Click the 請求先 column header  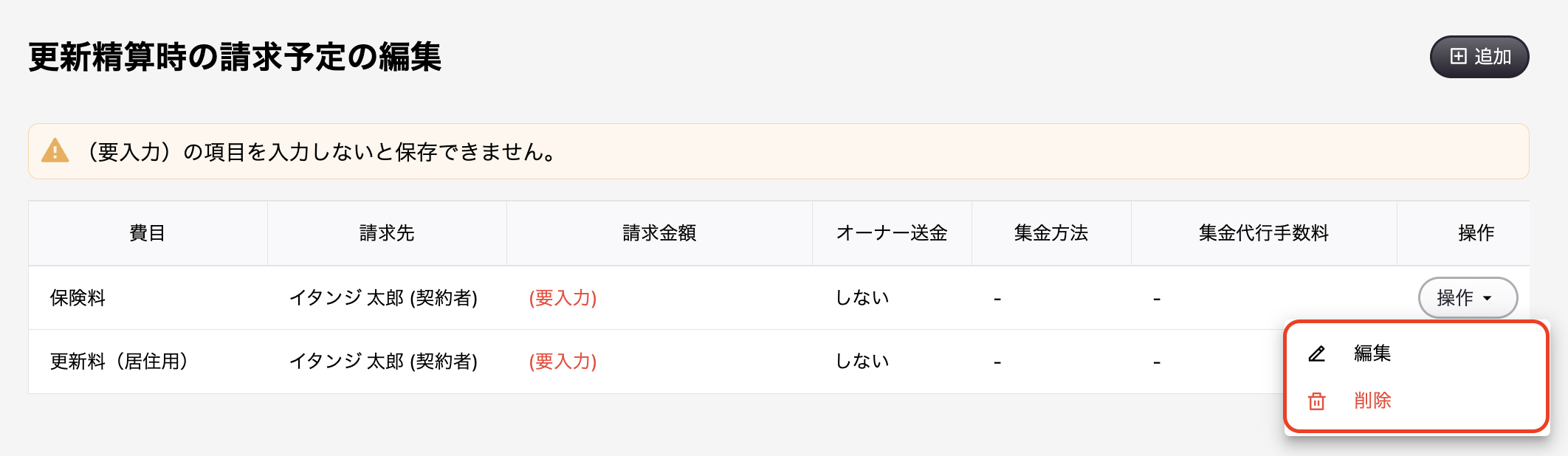point(387,233)
